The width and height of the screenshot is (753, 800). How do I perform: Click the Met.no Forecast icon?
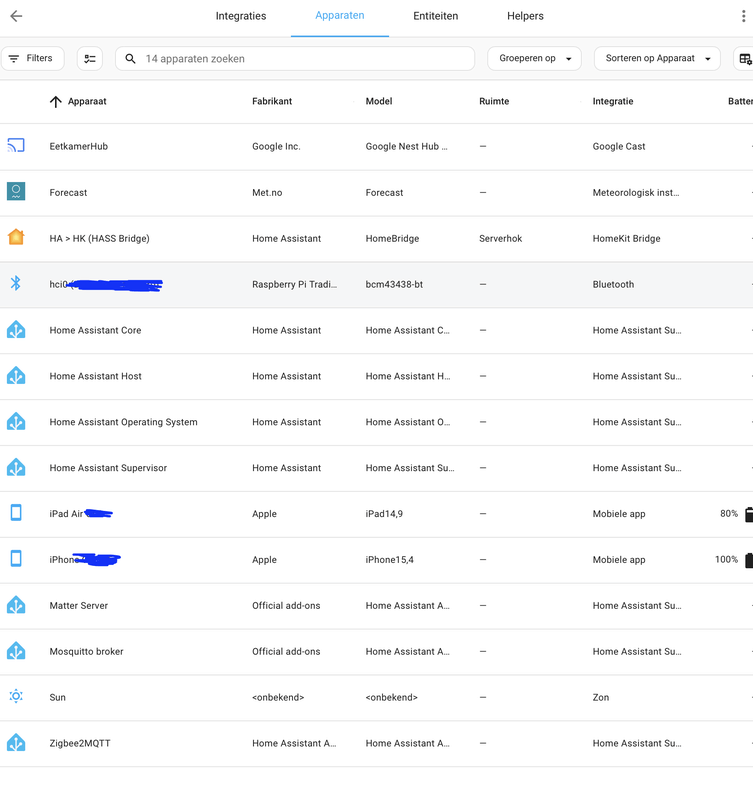pos(16,192)
